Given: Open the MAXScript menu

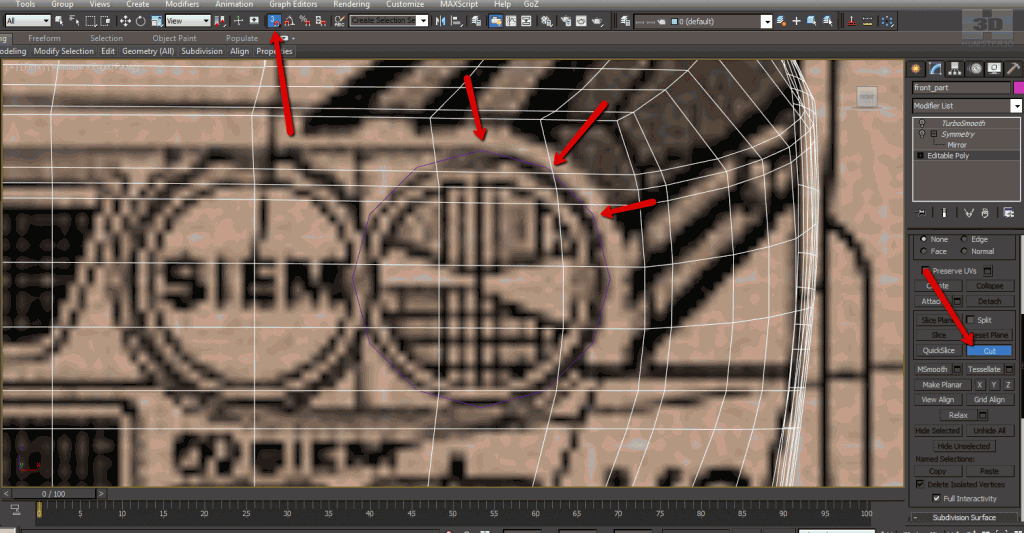Looking at the screenshot, I should click(x=459, y=4).
